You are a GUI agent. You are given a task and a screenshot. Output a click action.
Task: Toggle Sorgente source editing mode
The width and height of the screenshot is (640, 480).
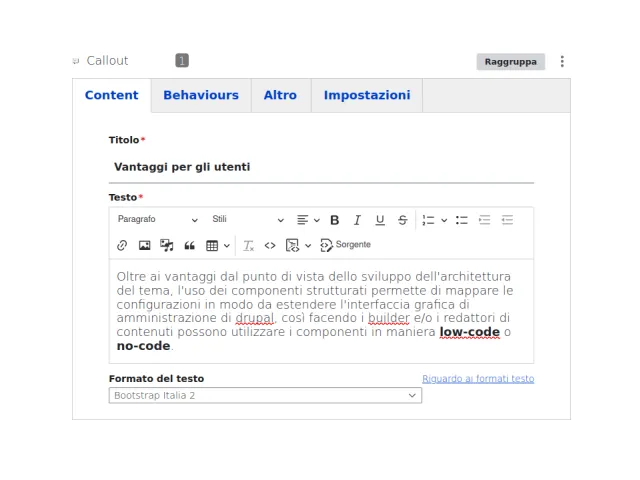click(x=345, y=245)
